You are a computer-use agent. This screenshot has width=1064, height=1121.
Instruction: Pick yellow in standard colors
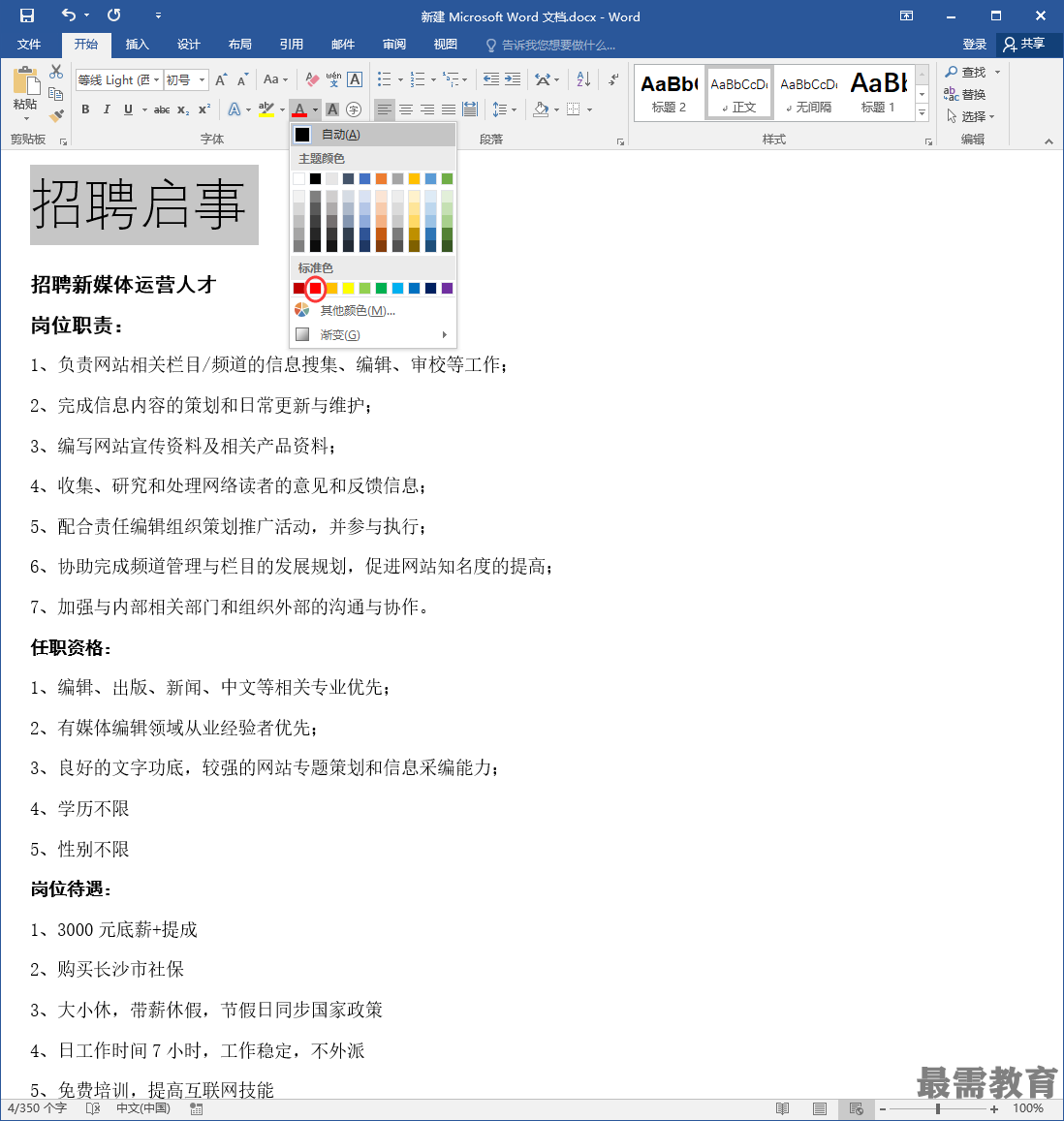tap(348, 288)
